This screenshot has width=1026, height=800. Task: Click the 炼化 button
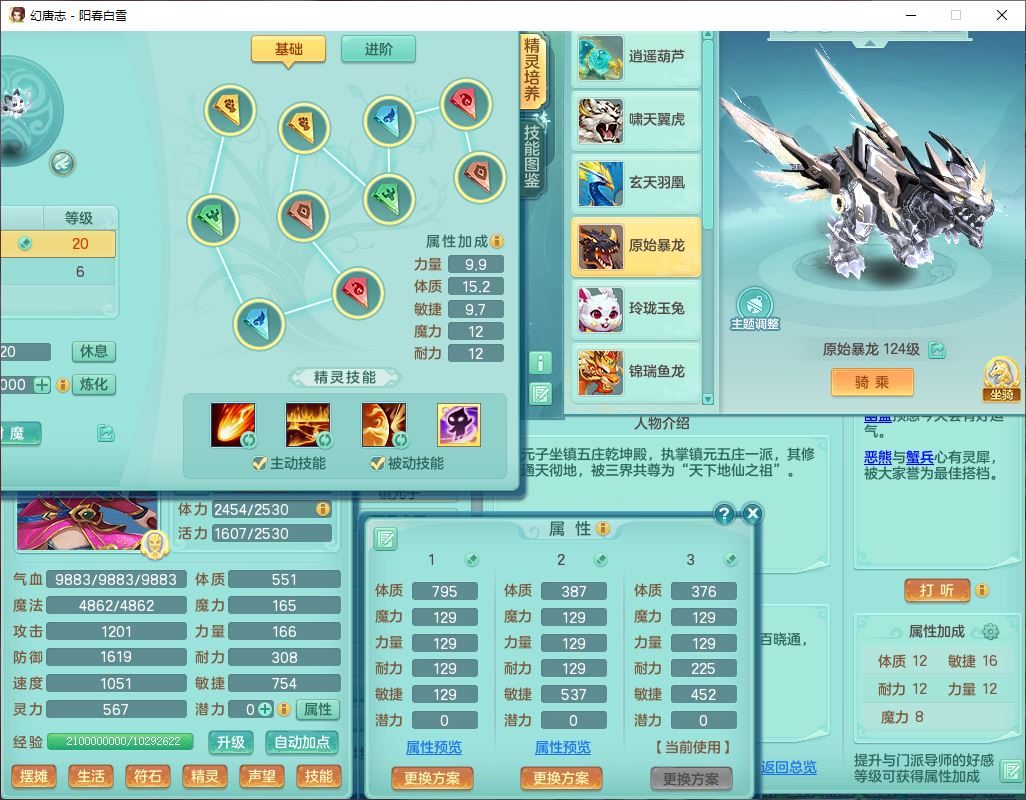tap(94, 385)
